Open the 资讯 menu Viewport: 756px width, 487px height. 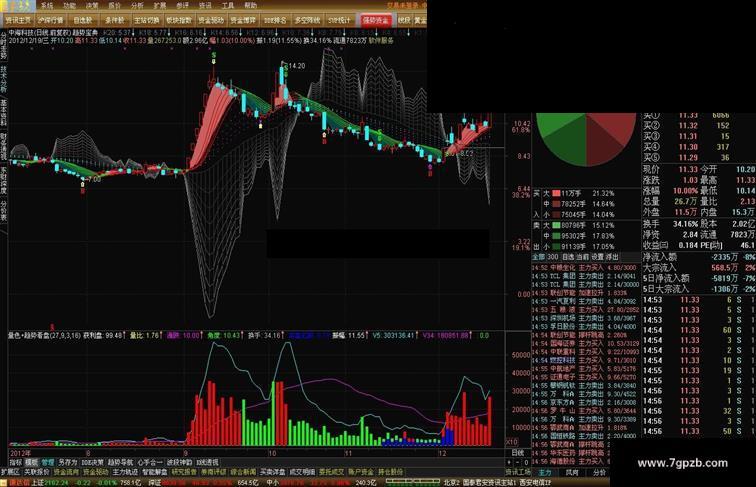(x=205, y=6)
